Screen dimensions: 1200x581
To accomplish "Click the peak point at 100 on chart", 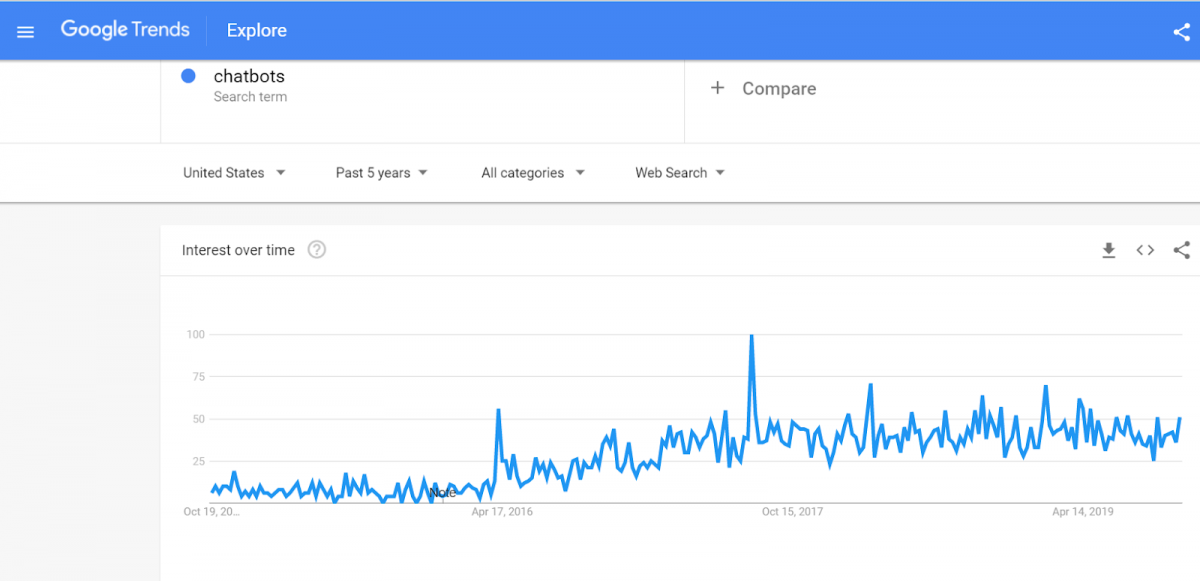I will [x=751, y=336].
